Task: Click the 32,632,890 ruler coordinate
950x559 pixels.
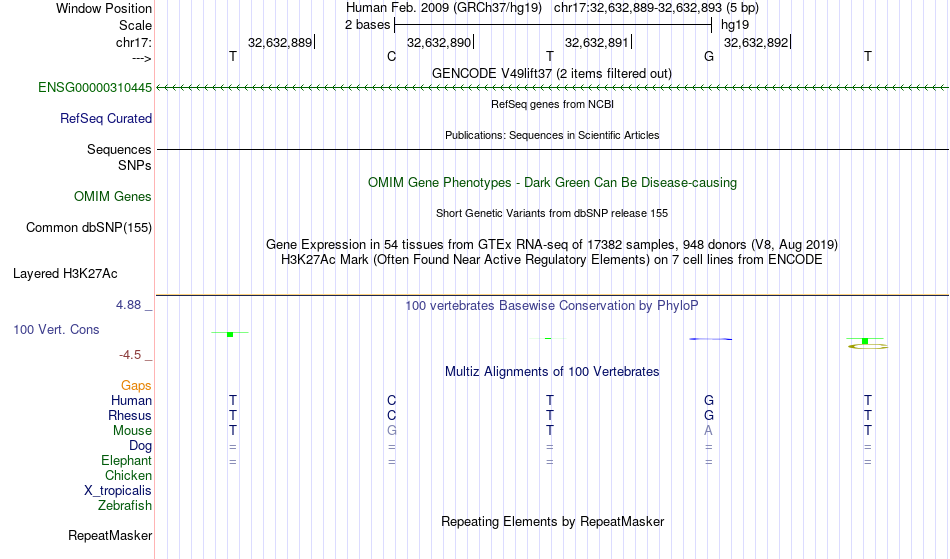Action: (x=439, y=42)
